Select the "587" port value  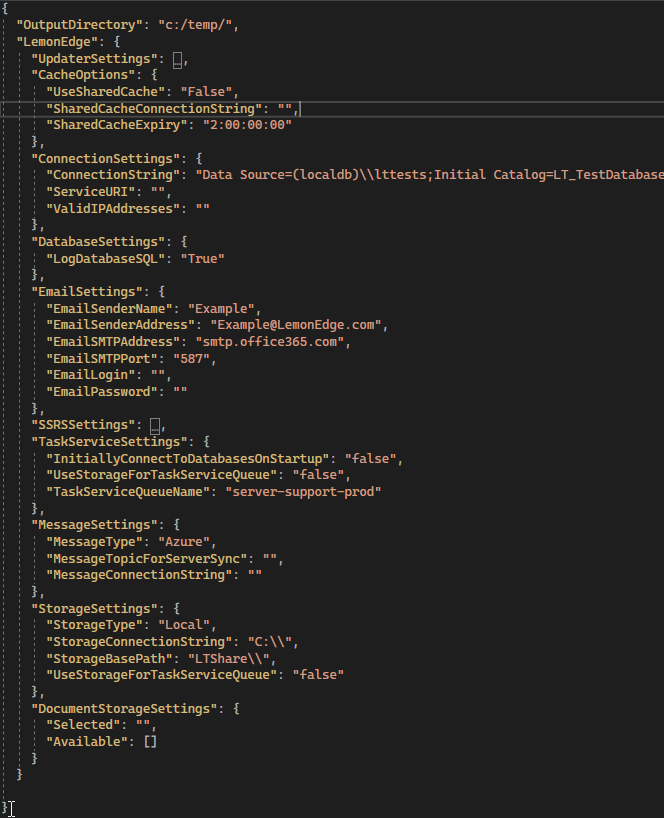click(x=191, y=359)
